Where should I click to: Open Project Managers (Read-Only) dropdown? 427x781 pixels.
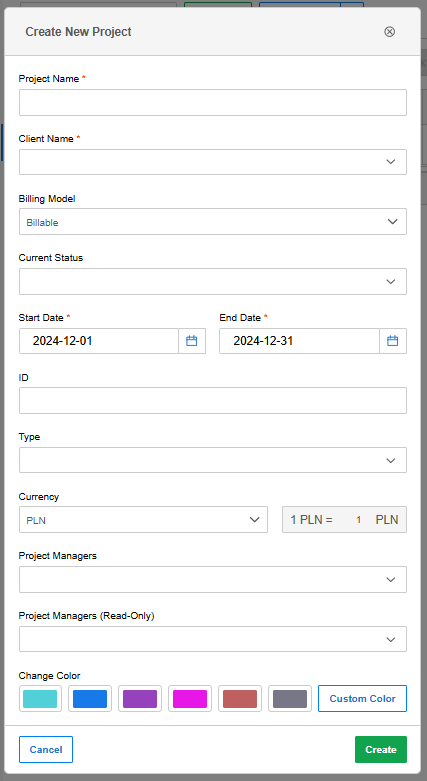click(213, 639)
